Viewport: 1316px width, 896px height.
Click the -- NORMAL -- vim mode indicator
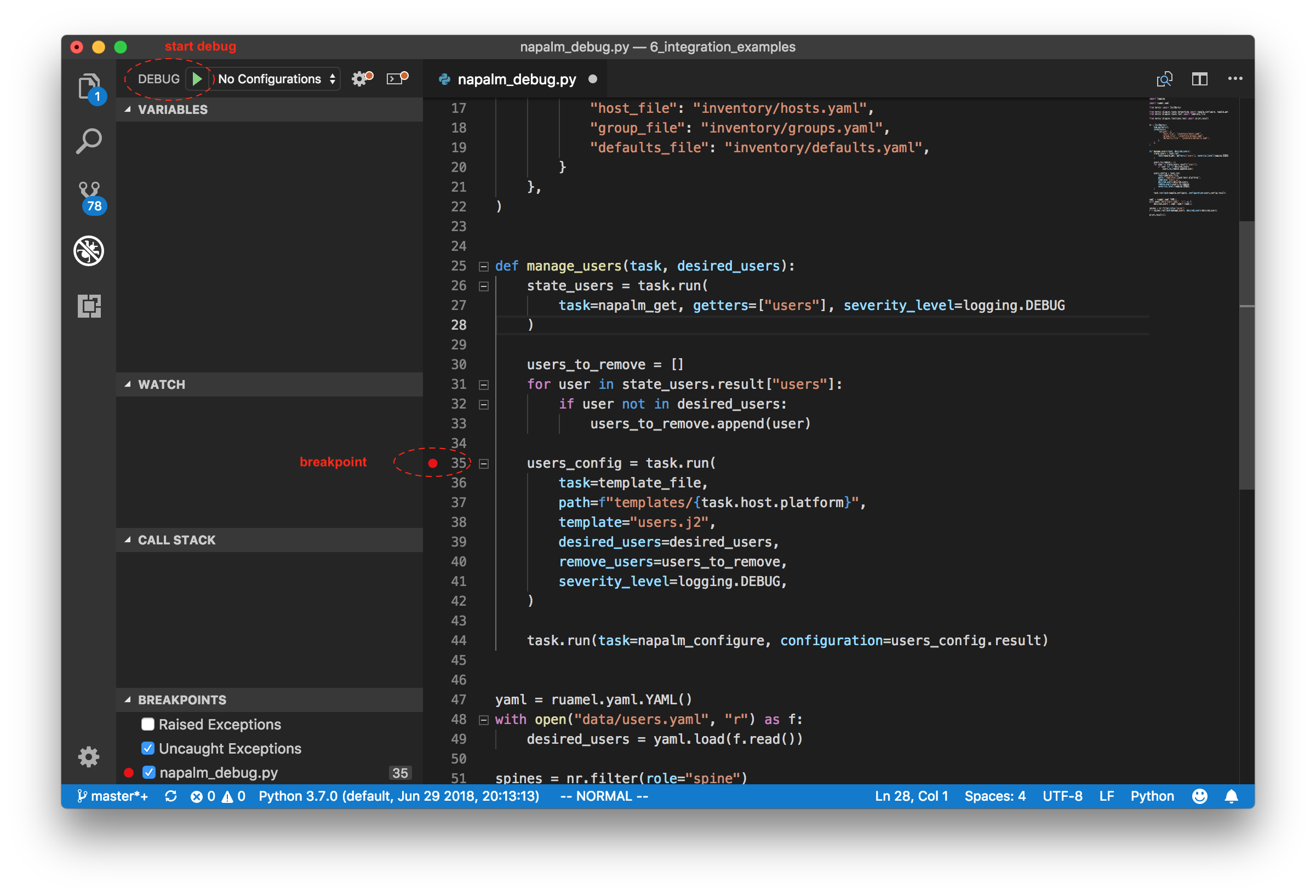pos(604,796)
